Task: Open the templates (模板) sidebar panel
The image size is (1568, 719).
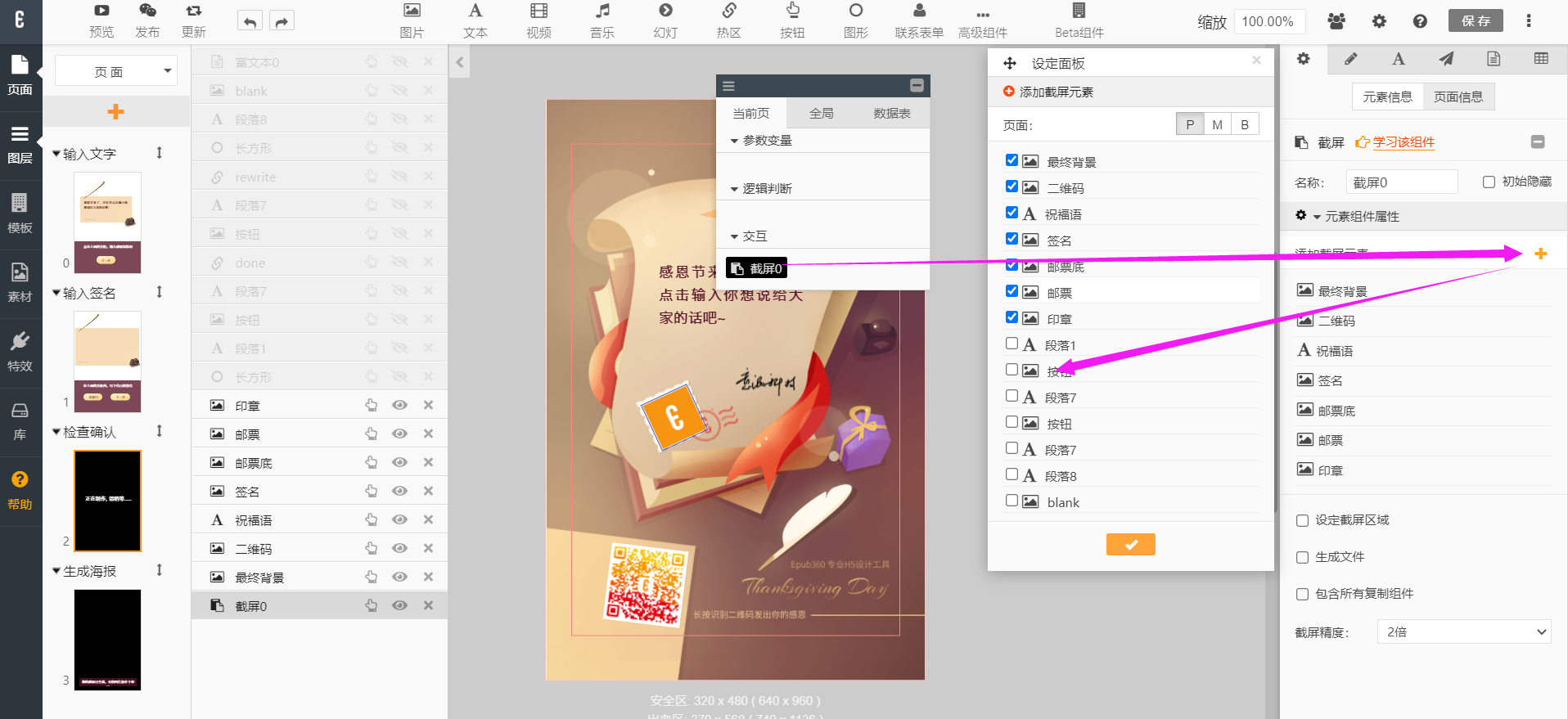Action: point(20,213)
